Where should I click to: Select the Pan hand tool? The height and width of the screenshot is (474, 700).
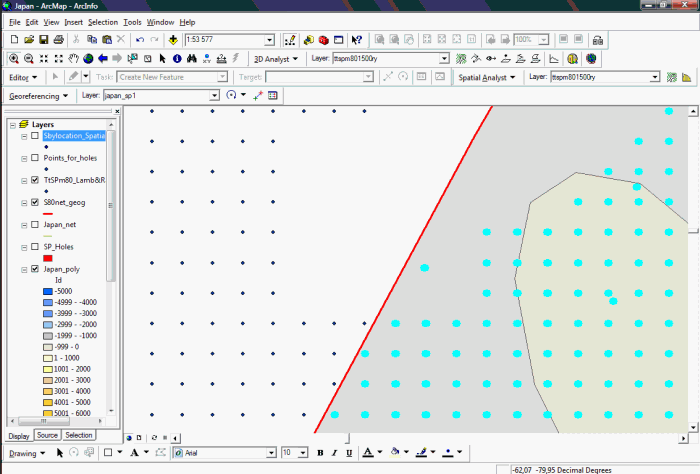(x=75, y=58)
